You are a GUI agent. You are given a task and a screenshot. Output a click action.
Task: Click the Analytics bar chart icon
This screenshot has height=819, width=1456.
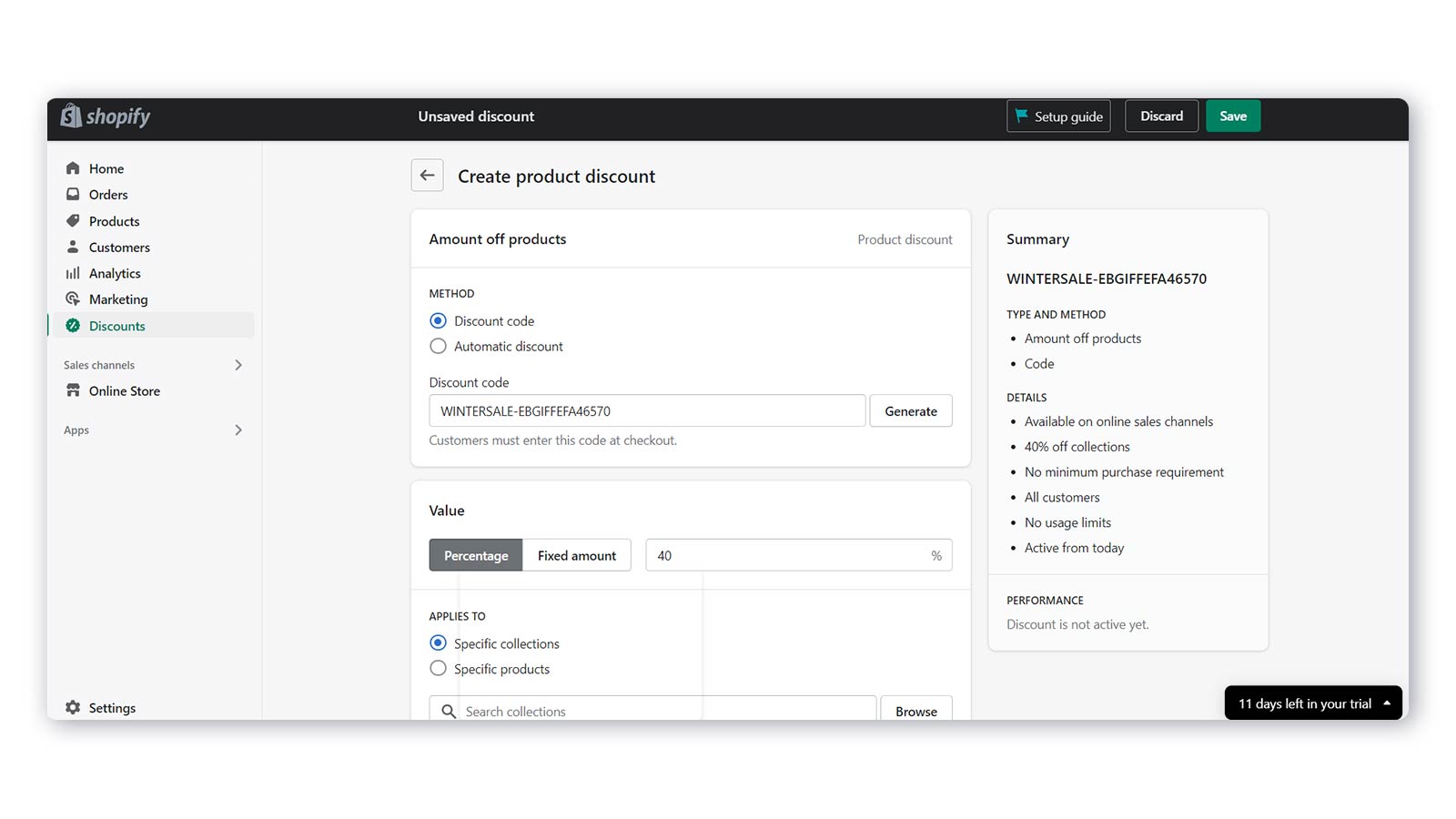pyautogui.click(x=73, y=273)
